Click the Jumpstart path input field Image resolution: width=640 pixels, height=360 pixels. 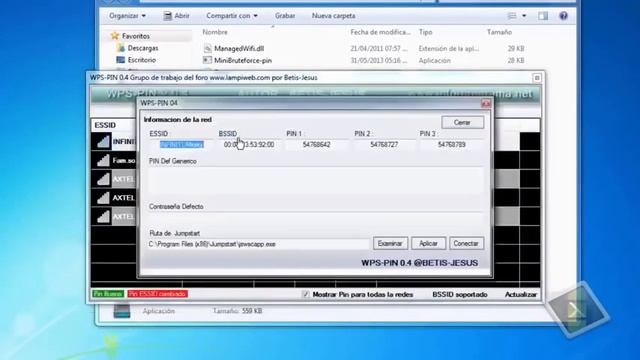coord(259,244)
